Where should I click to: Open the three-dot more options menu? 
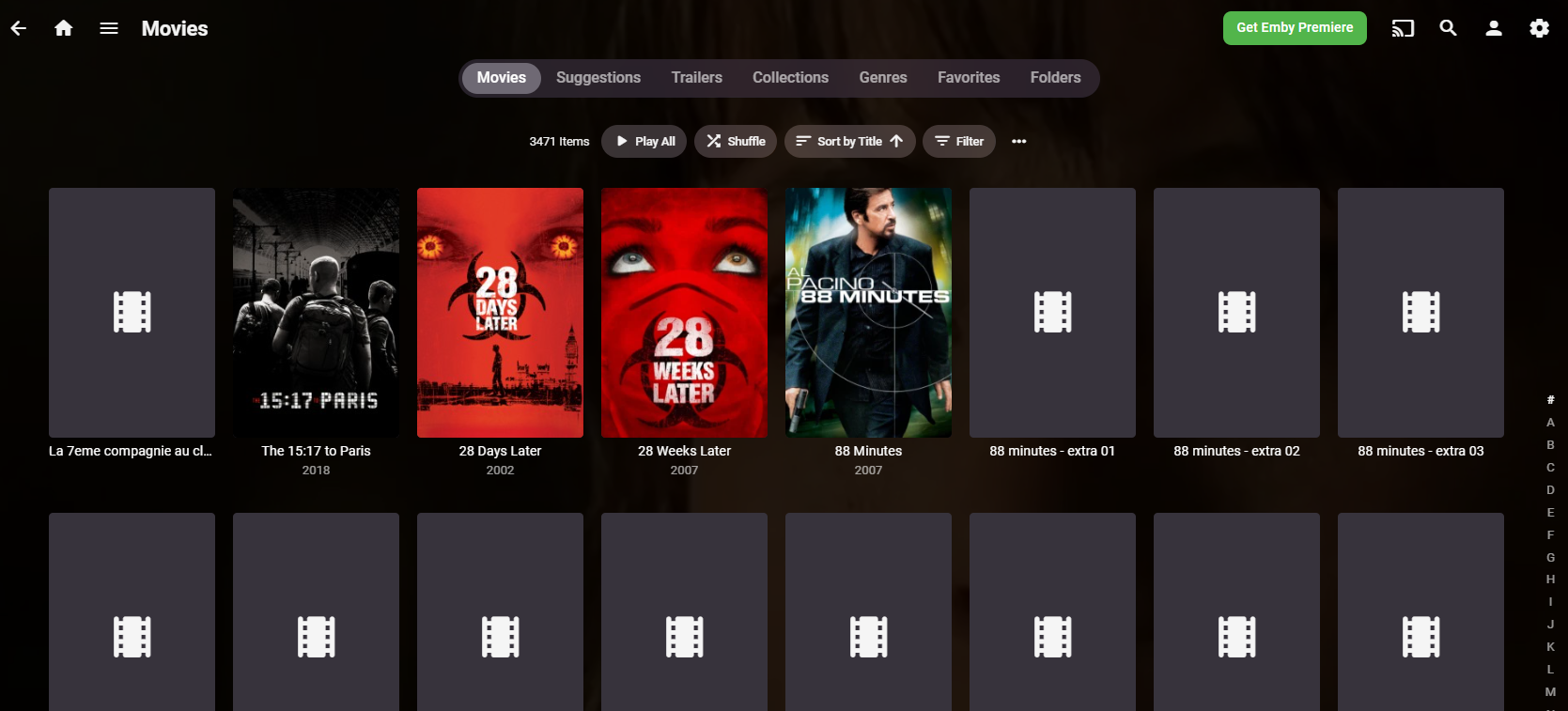click(1019, 141)
